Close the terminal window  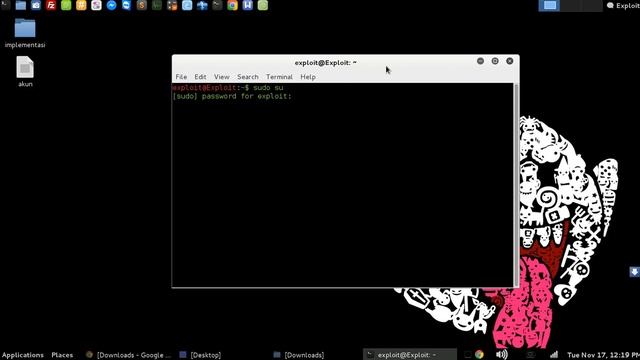tap(510, 61)
